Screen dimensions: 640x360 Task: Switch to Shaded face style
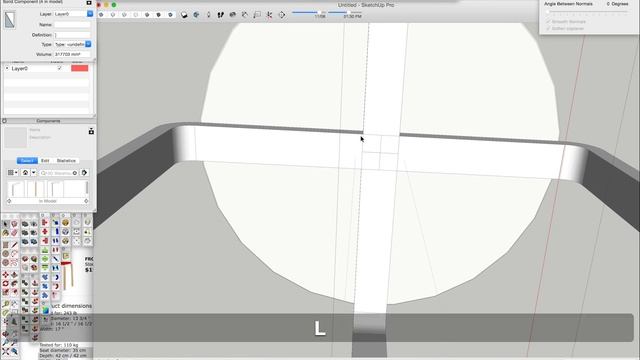click(147, 15)
